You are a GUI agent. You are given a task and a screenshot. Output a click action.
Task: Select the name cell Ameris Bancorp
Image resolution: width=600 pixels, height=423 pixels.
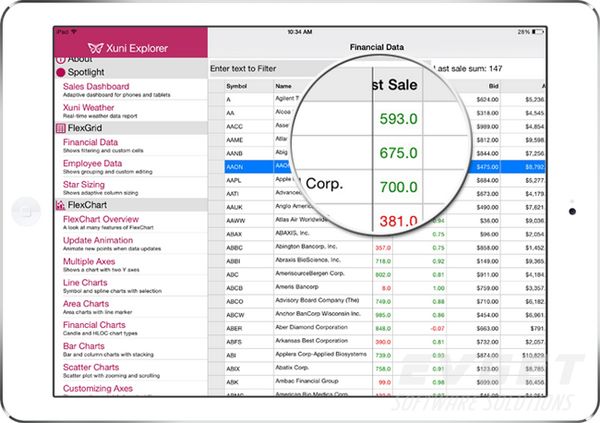coord(323,287)
